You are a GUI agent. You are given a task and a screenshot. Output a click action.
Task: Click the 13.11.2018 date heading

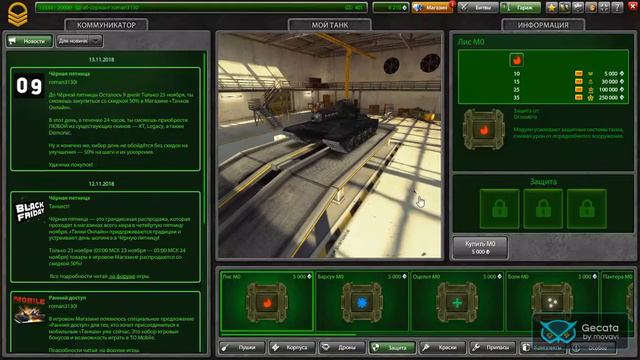[101, 60]
